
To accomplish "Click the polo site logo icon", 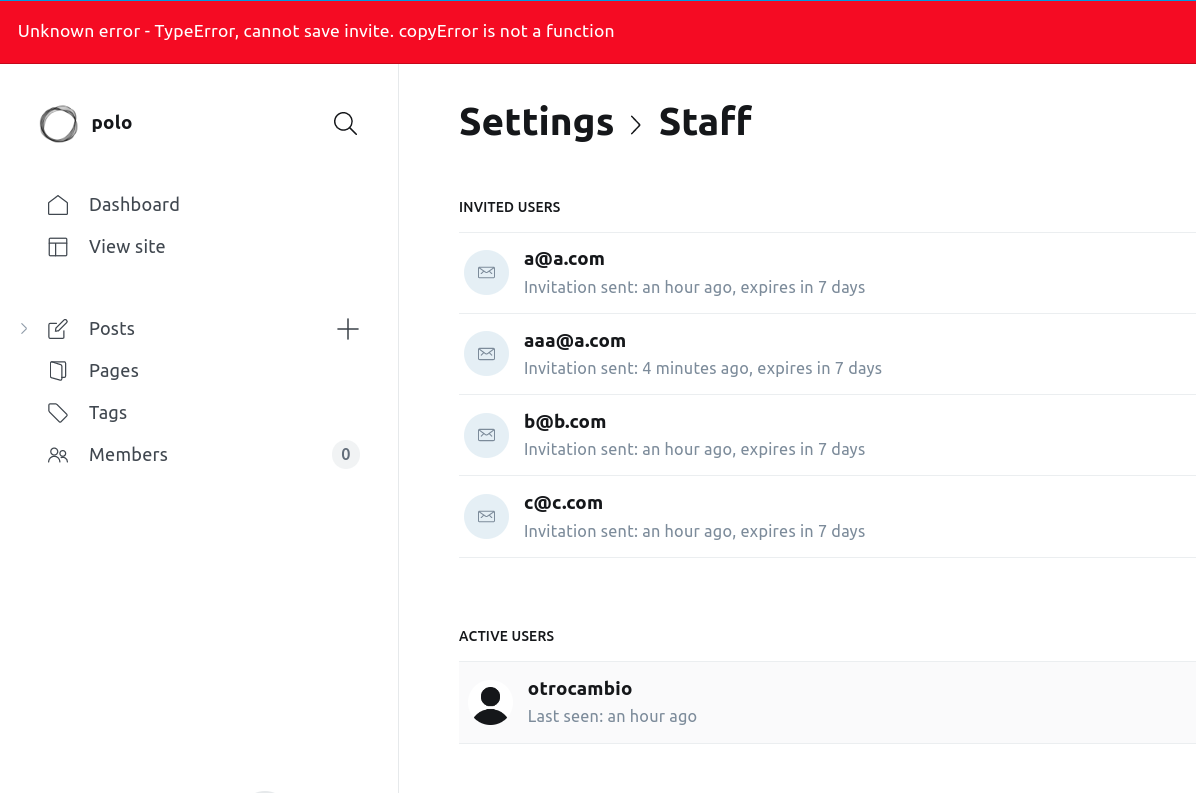I will pyautogui.click(x=58, y=123).
